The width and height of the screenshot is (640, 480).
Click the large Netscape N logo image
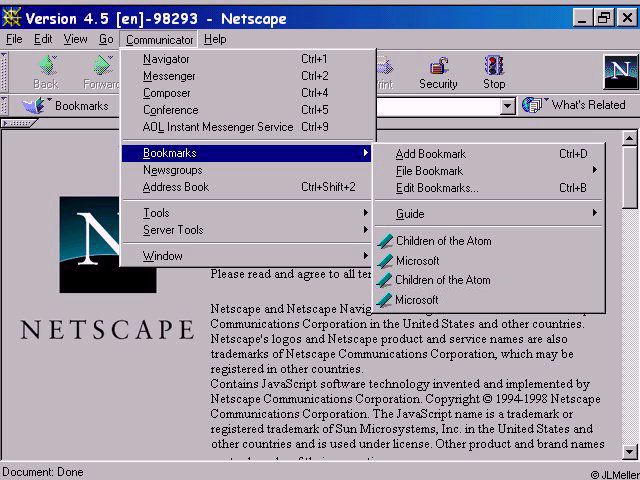tap(108, 244)
